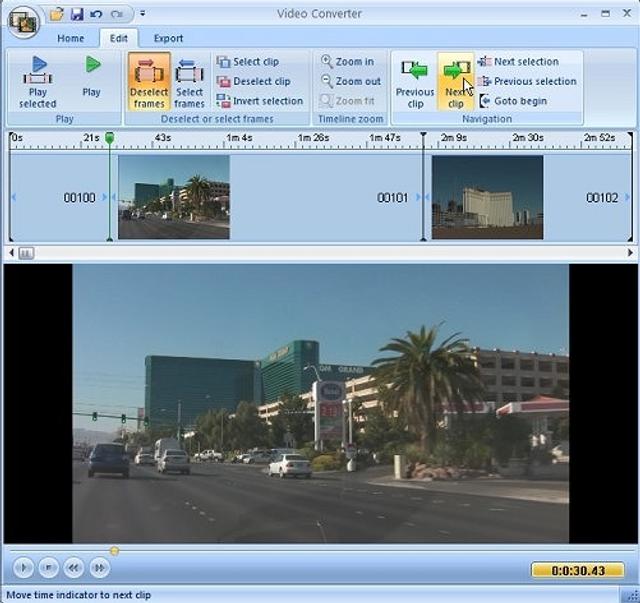This screenshot has width=640, height=603.
Task: Jump to the Next selection
Action: (518, 61)
